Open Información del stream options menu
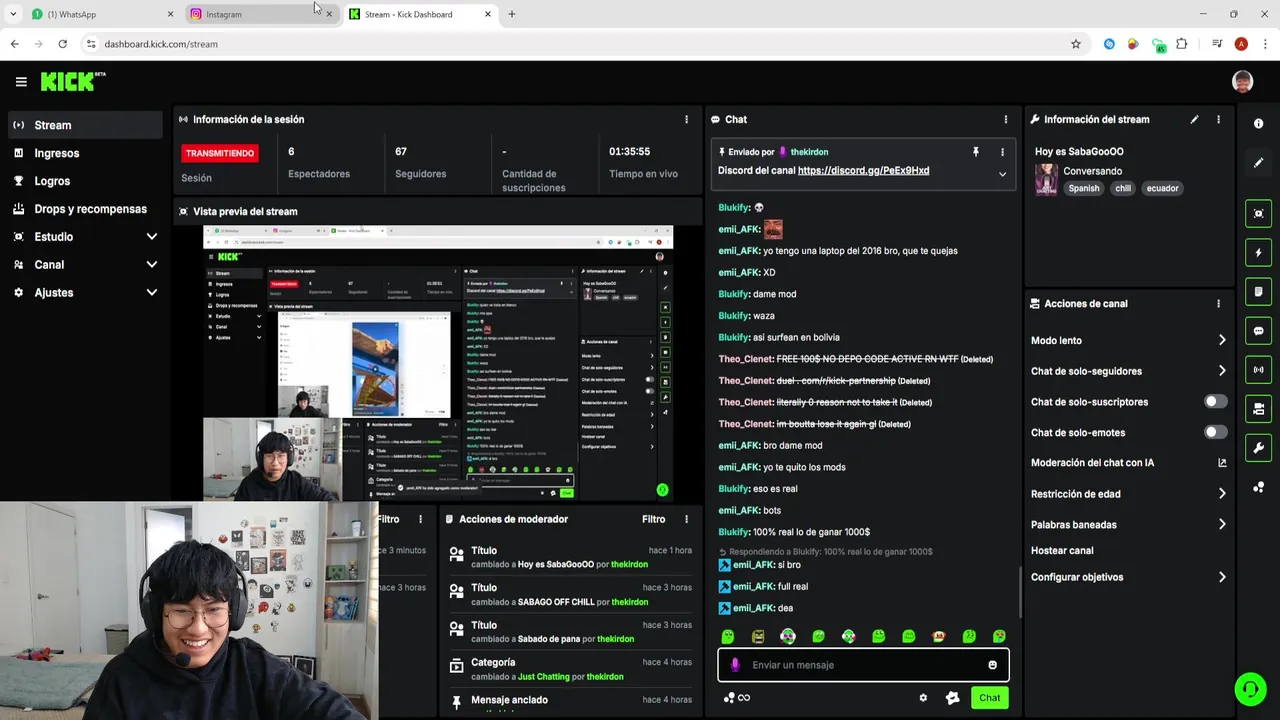The height and width of the screenshot is (720, 1280). (x=1218, y=119)
